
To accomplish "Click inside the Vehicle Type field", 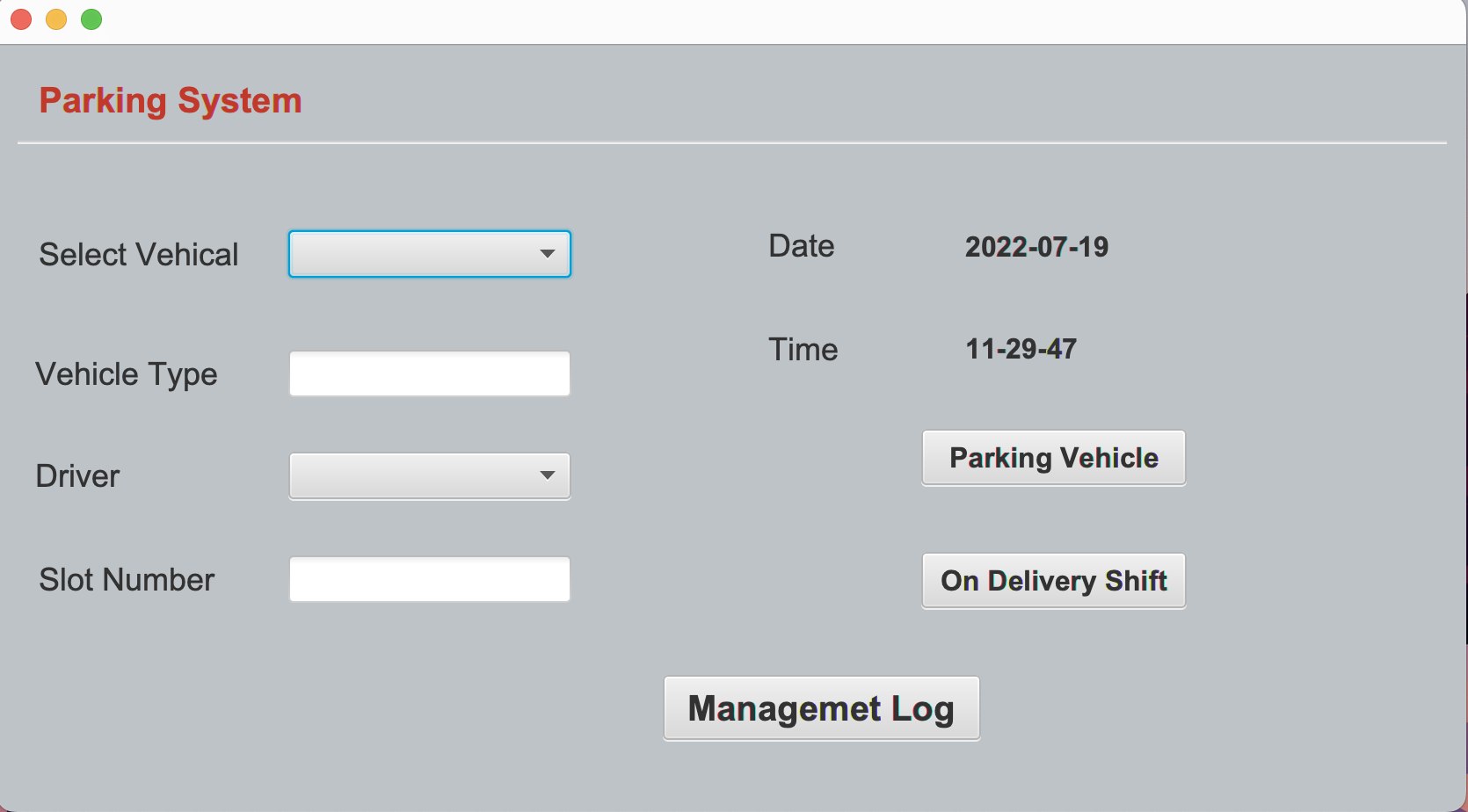I will (x=429, y=373).
